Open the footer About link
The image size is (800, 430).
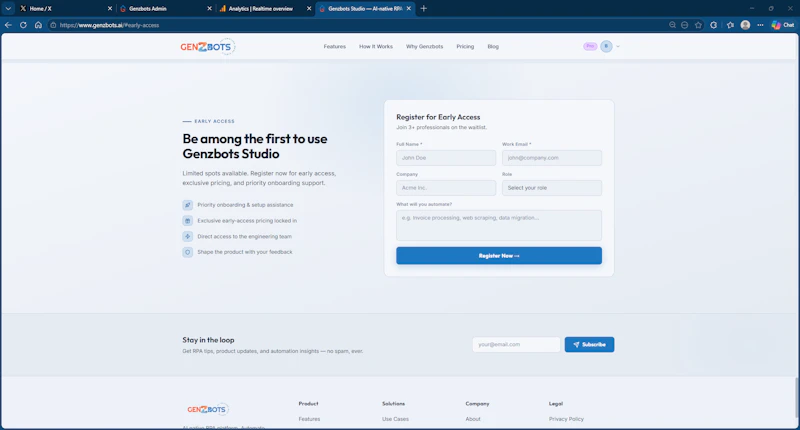(x=473, y=419)
